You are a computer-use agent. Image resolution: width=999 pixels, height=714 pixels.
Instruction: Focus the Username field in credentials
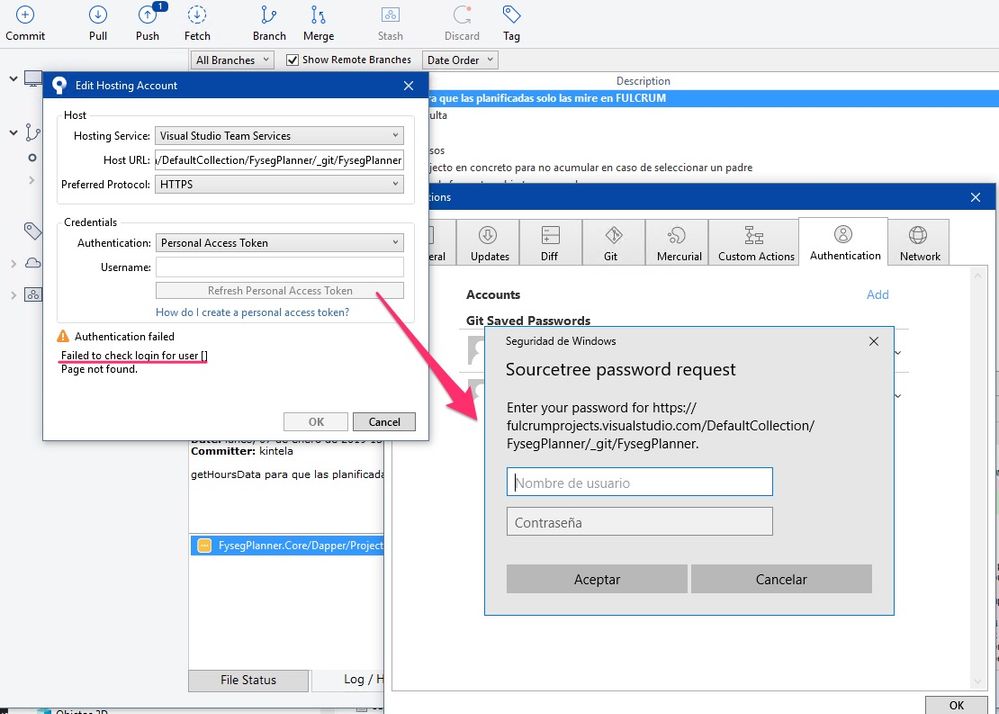click(280, 267)
